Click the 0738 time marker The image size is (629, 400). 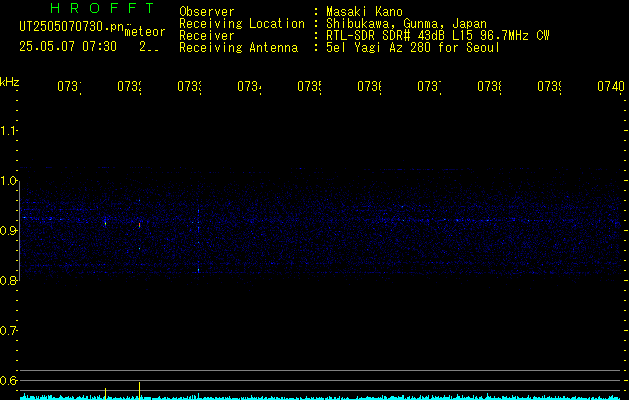coord(489,86)
